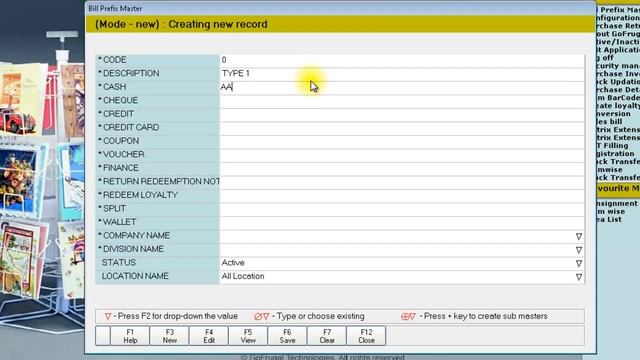
Task: Click the F3 New button
Action: click(169, 336)
